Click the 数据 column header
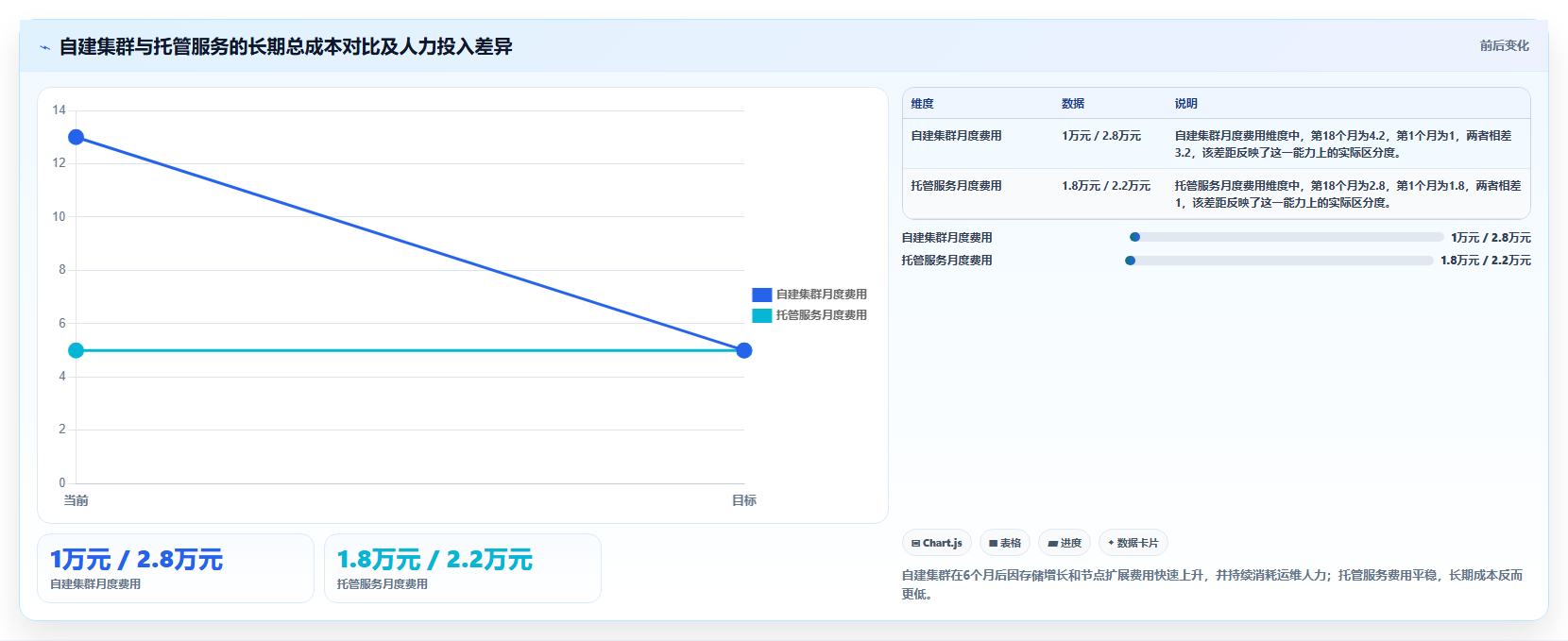 pyautogui.click(x=1073, y=104)
